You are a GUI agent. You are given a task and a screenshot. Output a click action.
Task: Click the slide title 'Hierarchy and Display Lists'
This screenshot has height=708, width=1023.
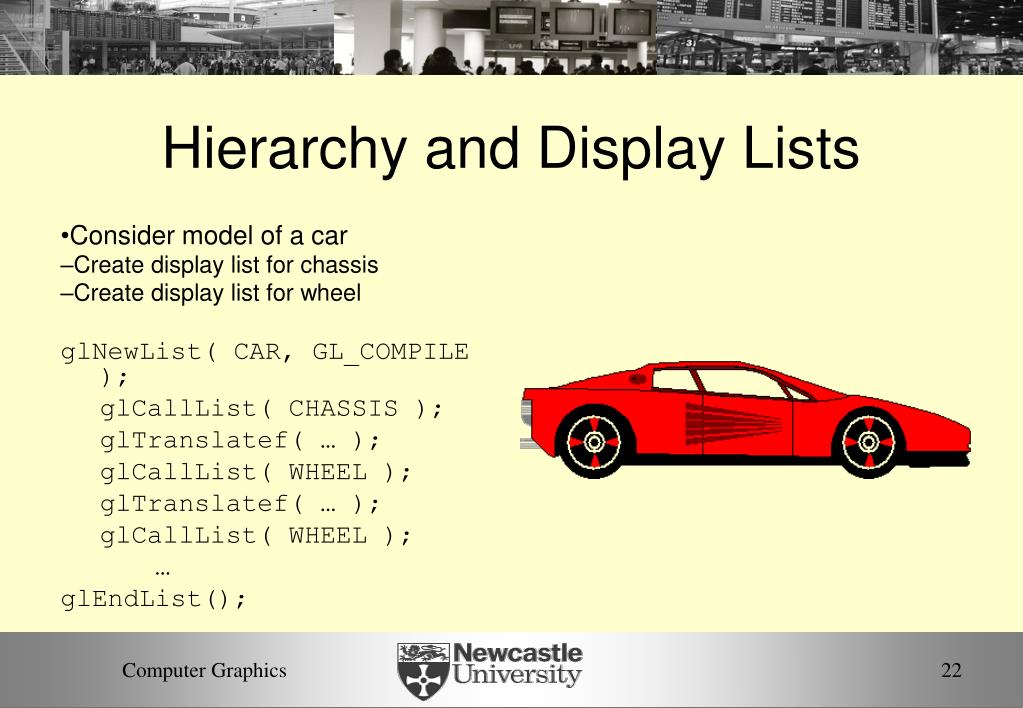510,150
